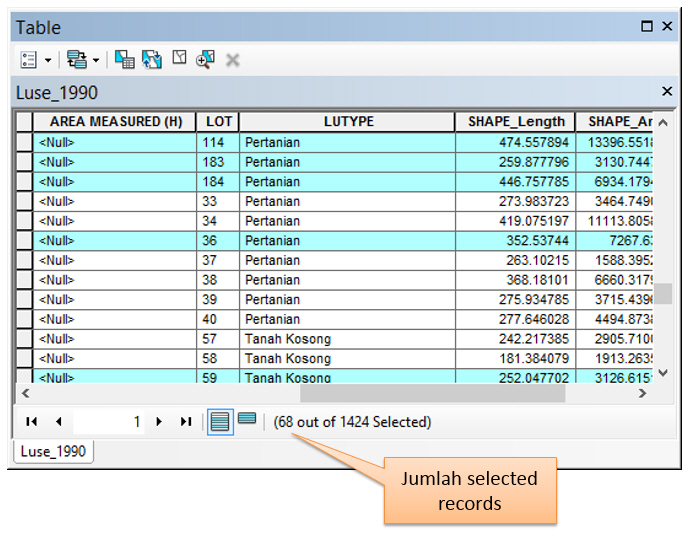
Task: Expand the Table Options dropdown arrow
Action: click(x=48, y=60)
